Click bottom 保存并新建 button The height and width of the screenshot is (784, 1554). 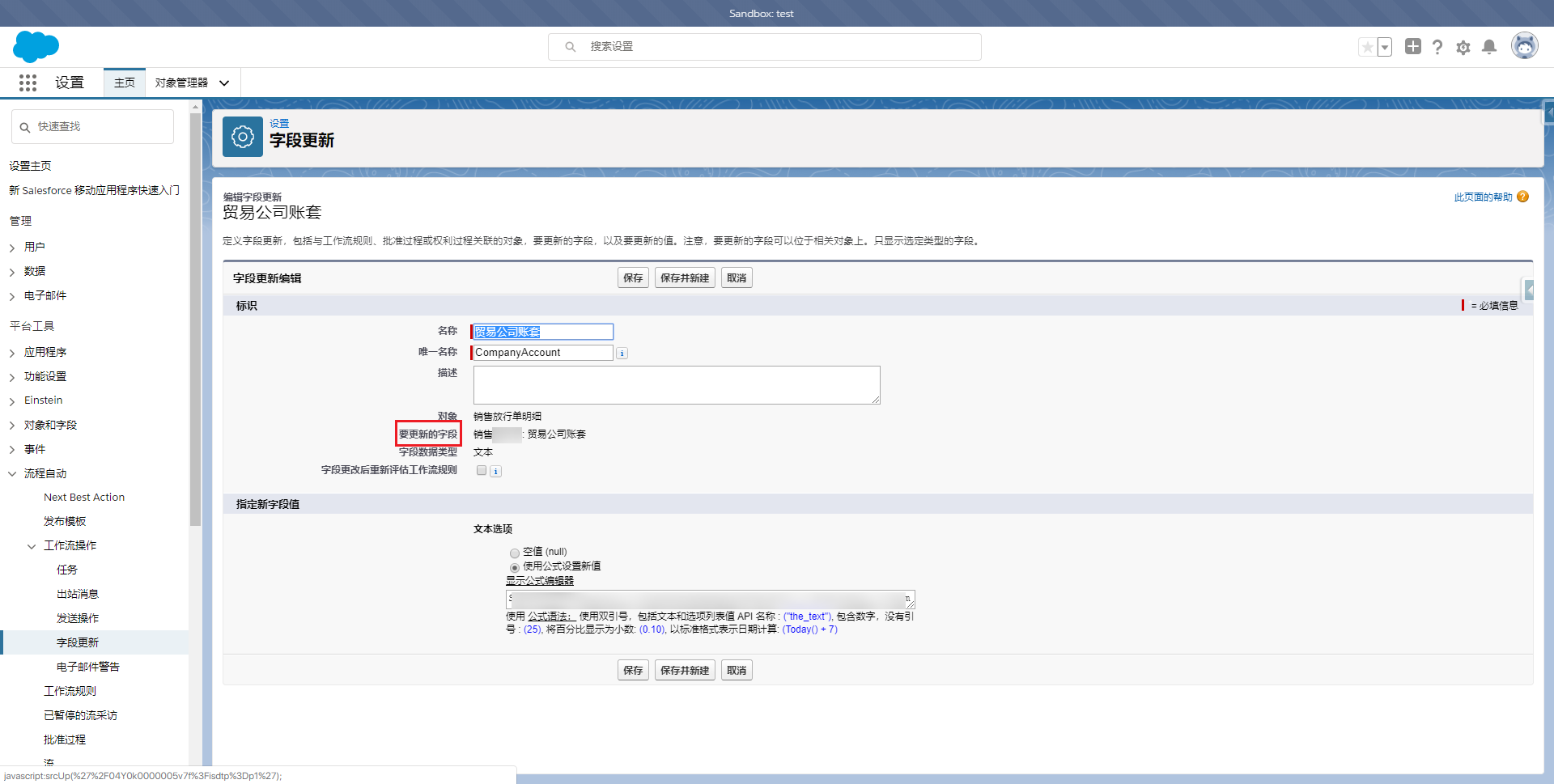click(685, 670)
